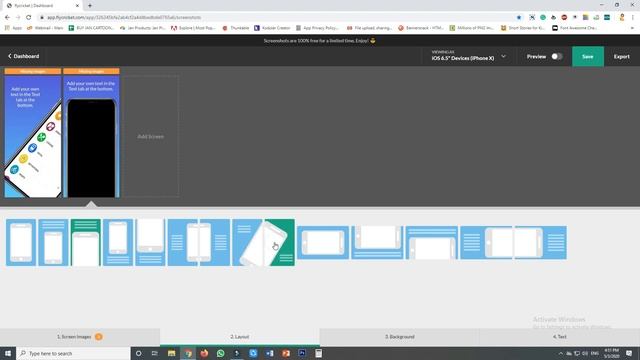This screenshot has width=640, height=360.
Task: Open the Bannersnack bookmark
Action: [x=421, y=28]
